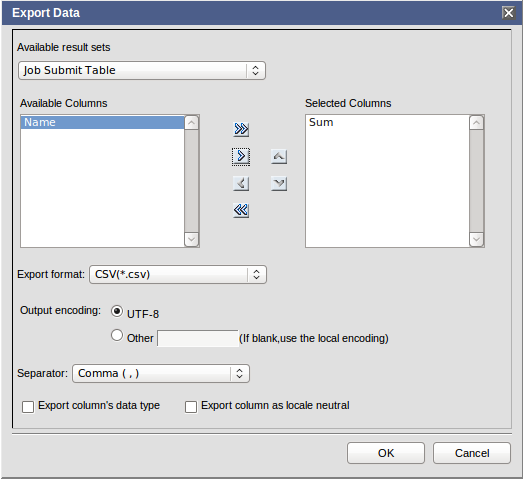Click down arrow of Selected Columns scrollbar
This screenshot has height=479, width=523.
[x=476, y=239]
